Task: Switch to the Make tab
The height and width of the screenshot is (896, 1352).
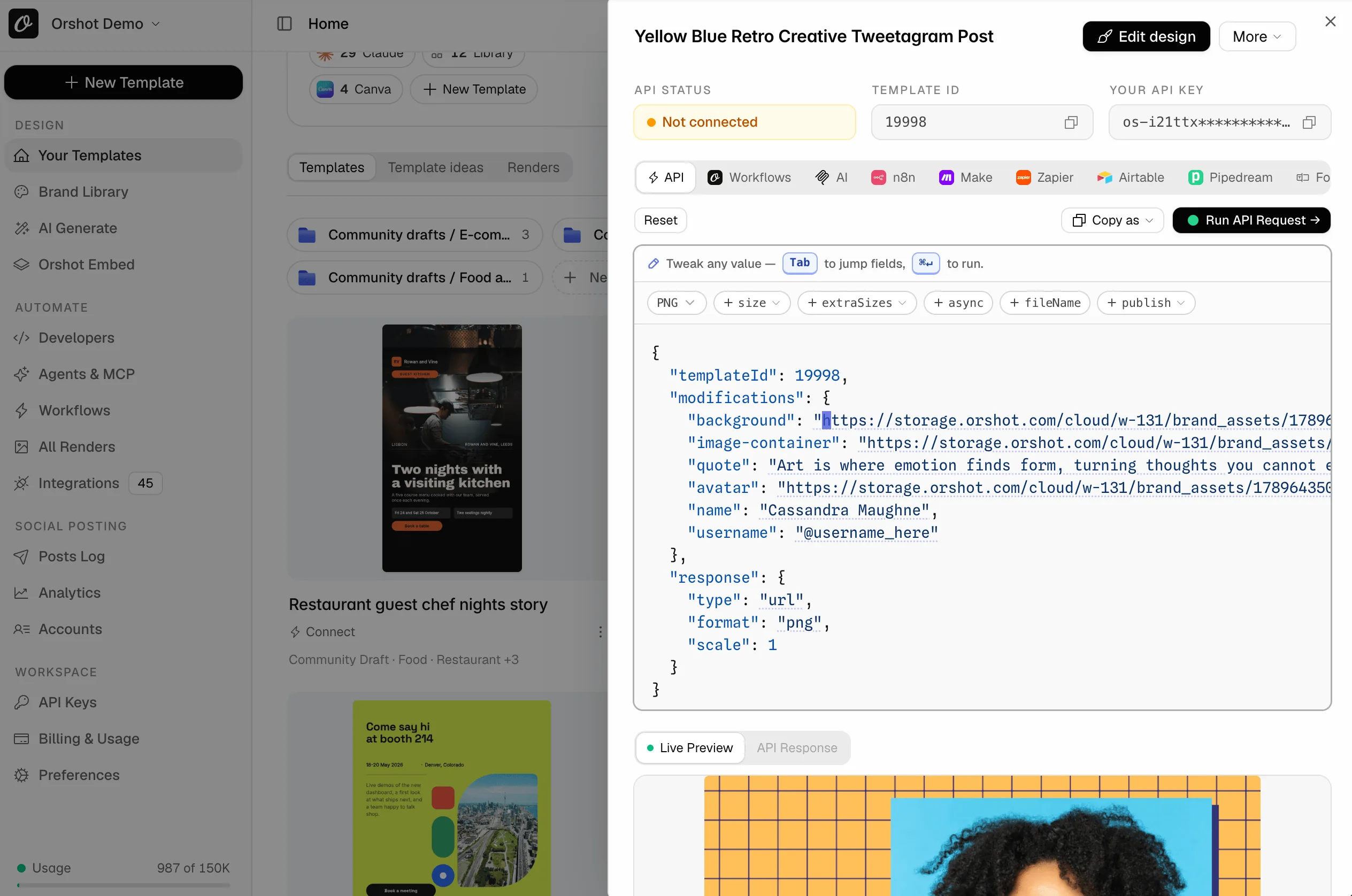Action: click(965, 177)
